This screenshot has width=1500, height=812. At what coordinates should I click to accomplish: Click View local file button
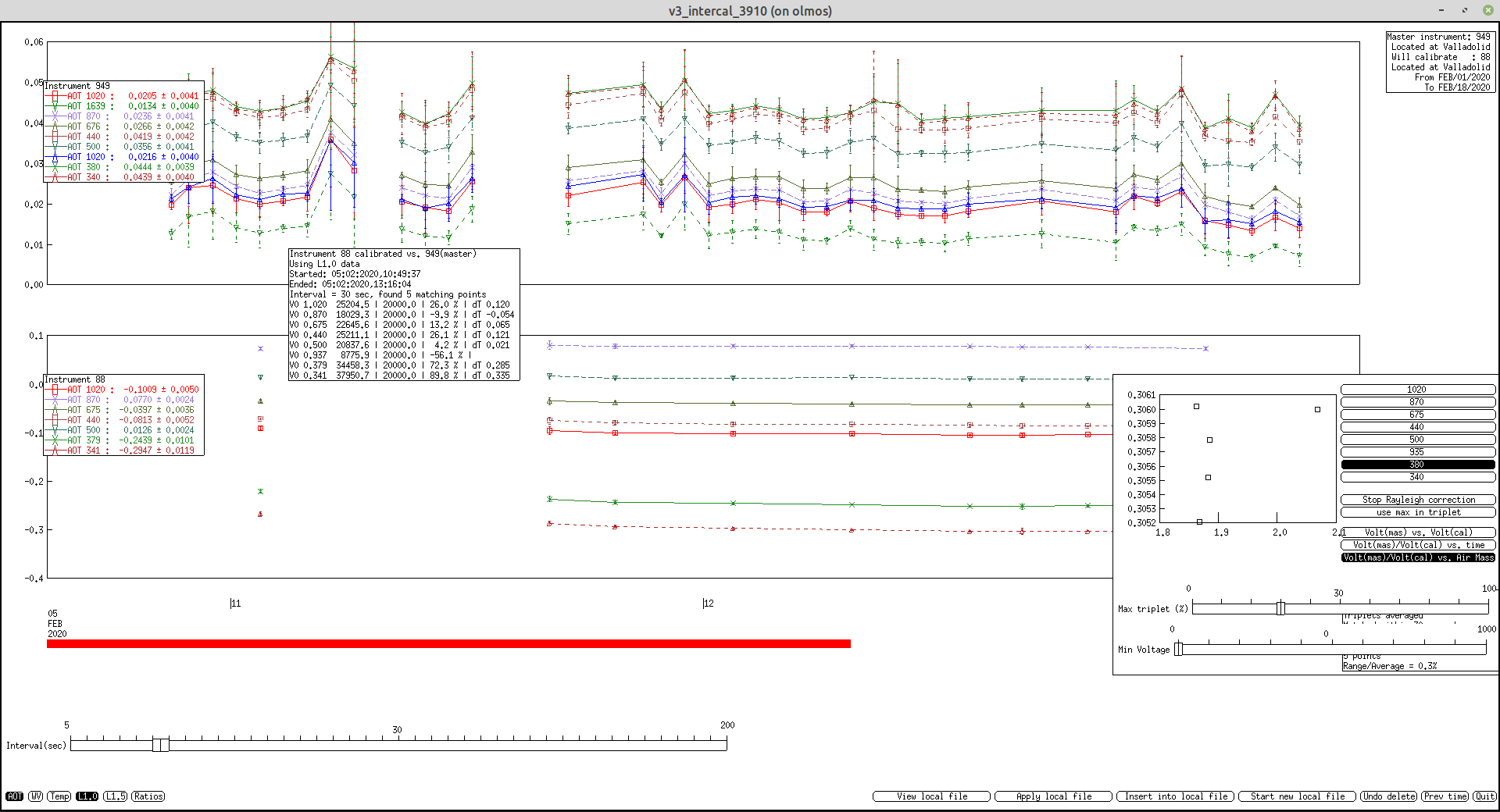[x=932, y=796]
